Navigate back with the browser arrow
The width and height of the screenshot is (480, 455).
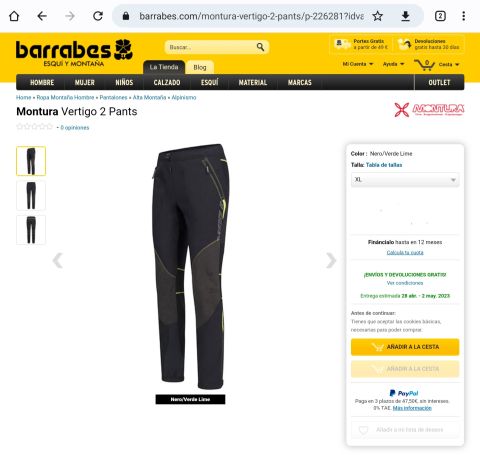[42, 16]
